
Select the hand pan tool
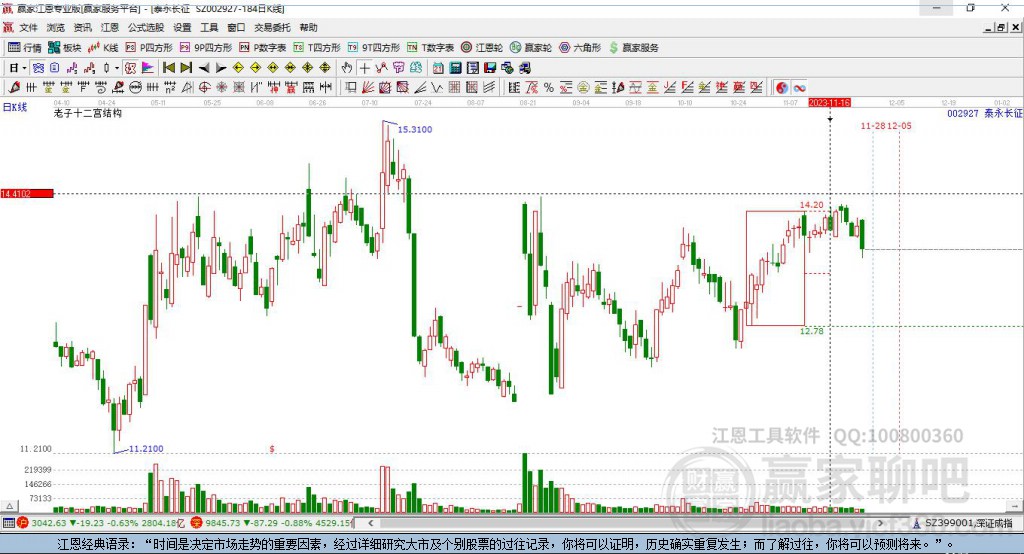346,68
